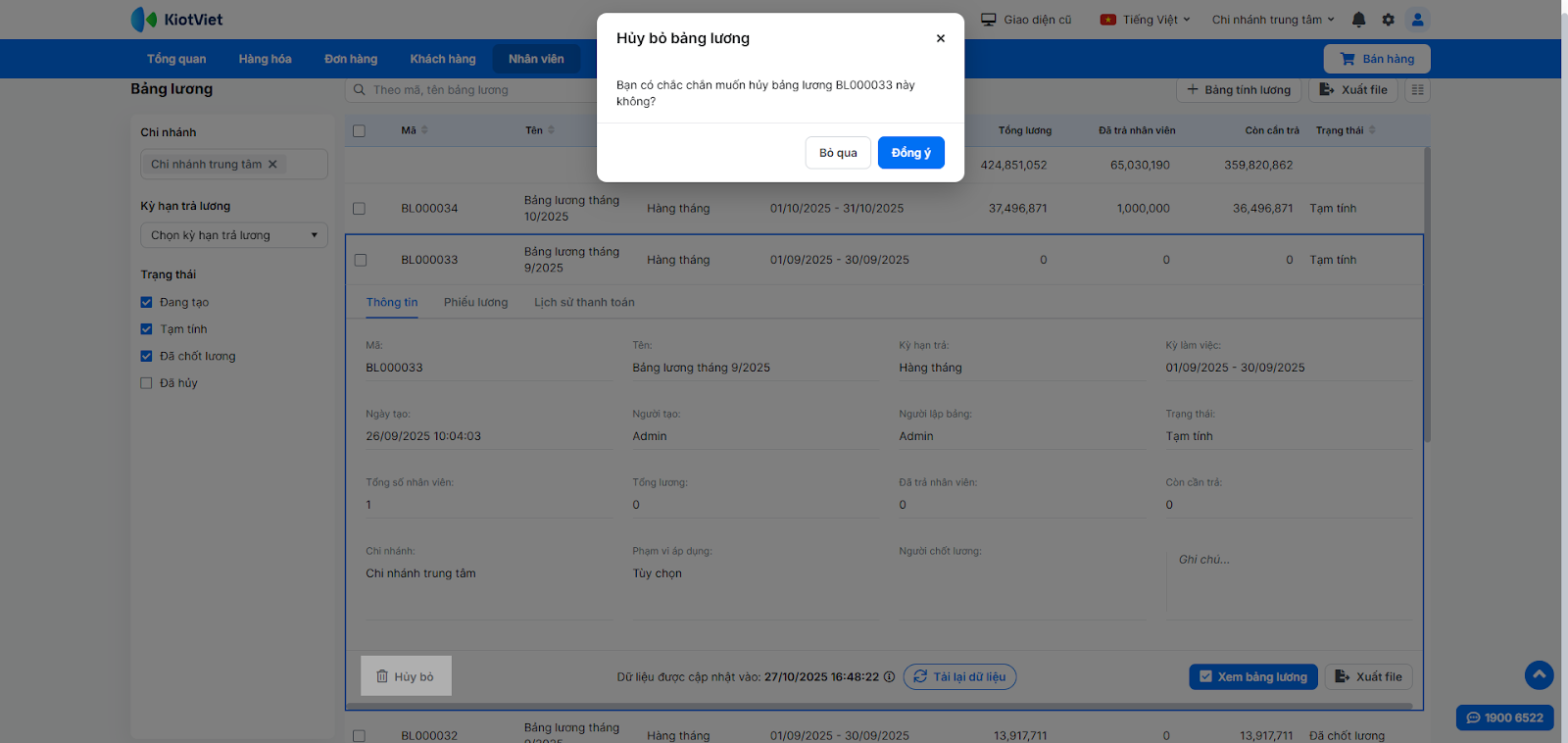Image resolution: width=1568 pixels, height=743 pixels.
Task: Click Xuất file in the payroll detail footer
Action: [x=1369, y=676]
